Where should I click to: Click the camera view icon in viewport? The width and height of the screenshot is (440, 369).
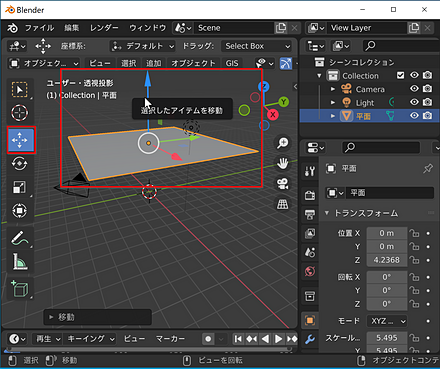coord(283,184)
